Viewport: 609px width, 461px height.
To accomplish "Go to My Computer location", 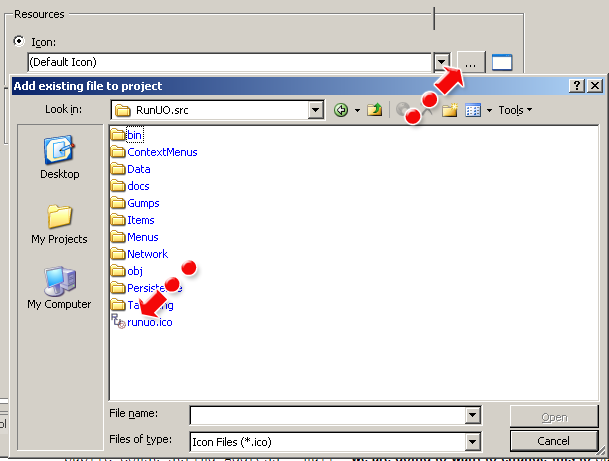I will pyautogui.click(x=59, y=288).
